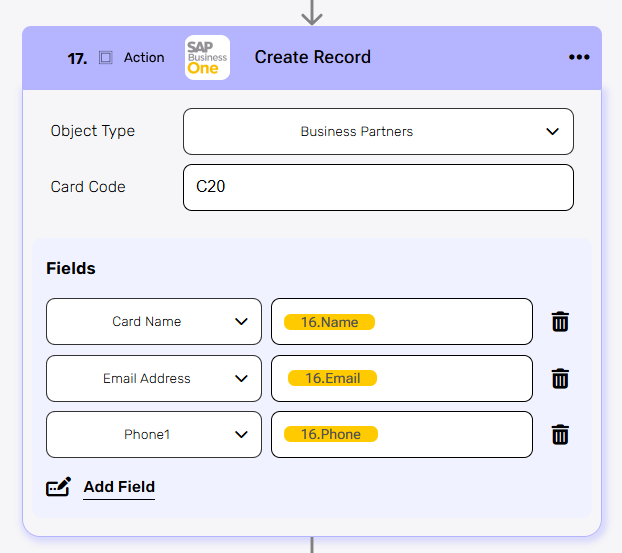Expand the Card Name field selector
Viewport: 622px width, 553px height.
click(154, 322)
